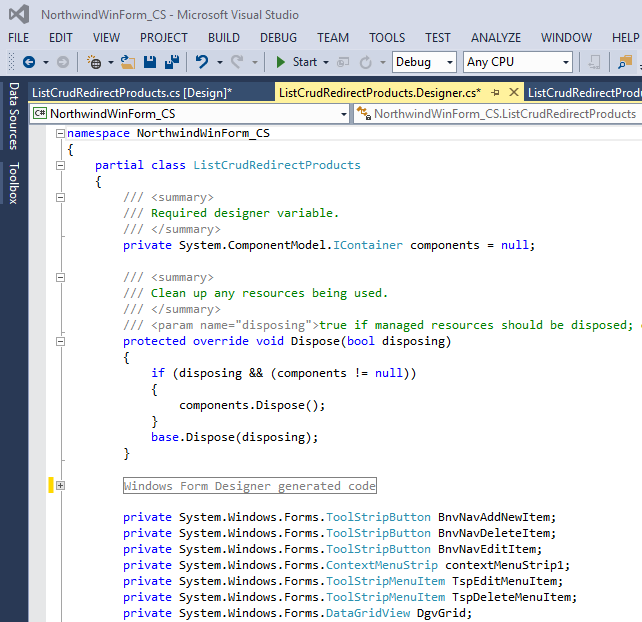Click the DataGridView type in DgvGrid declaration

368,613
